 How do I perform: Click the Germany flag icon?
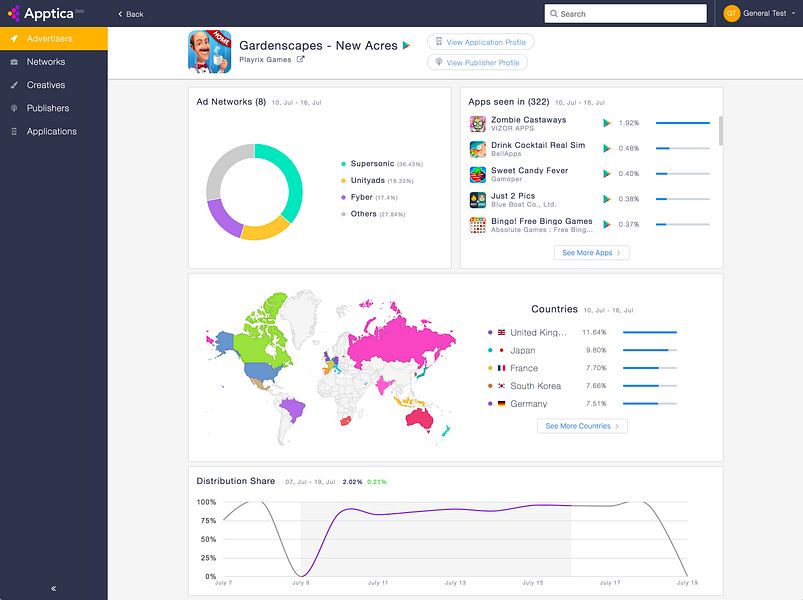pyautogui.click(x=501, y=403)
